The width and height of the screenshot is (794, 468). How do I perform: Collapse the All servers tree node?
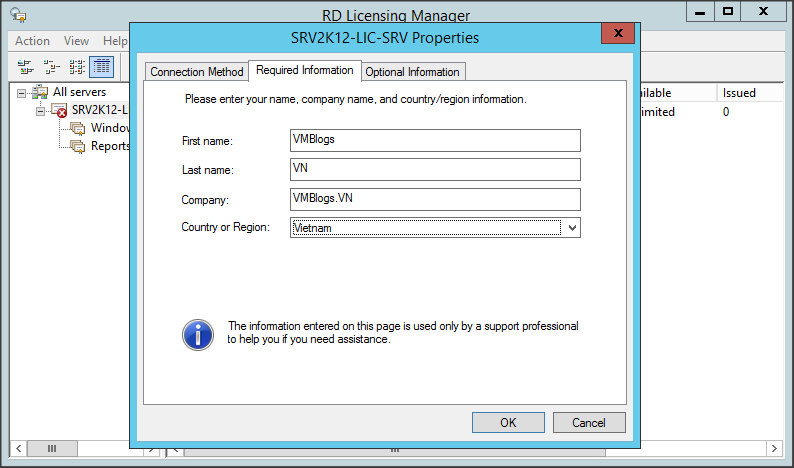click(21, 92)
